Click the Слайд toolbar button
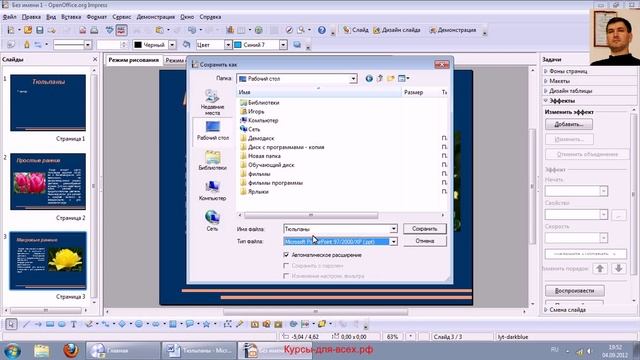This screenshot has width=640, height=360. (x=356, y=30)
